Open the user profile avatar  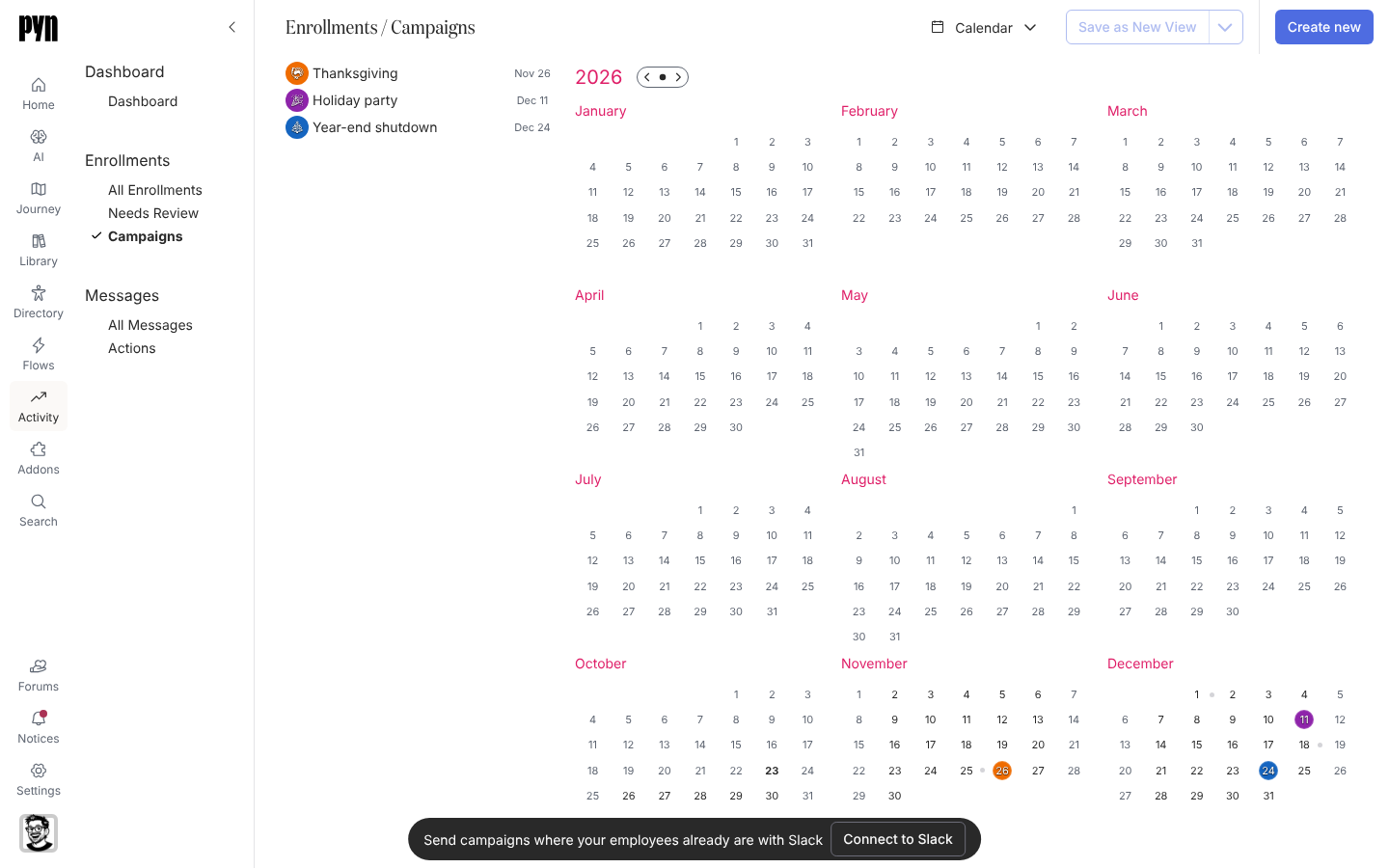click(x=39, y=833)
